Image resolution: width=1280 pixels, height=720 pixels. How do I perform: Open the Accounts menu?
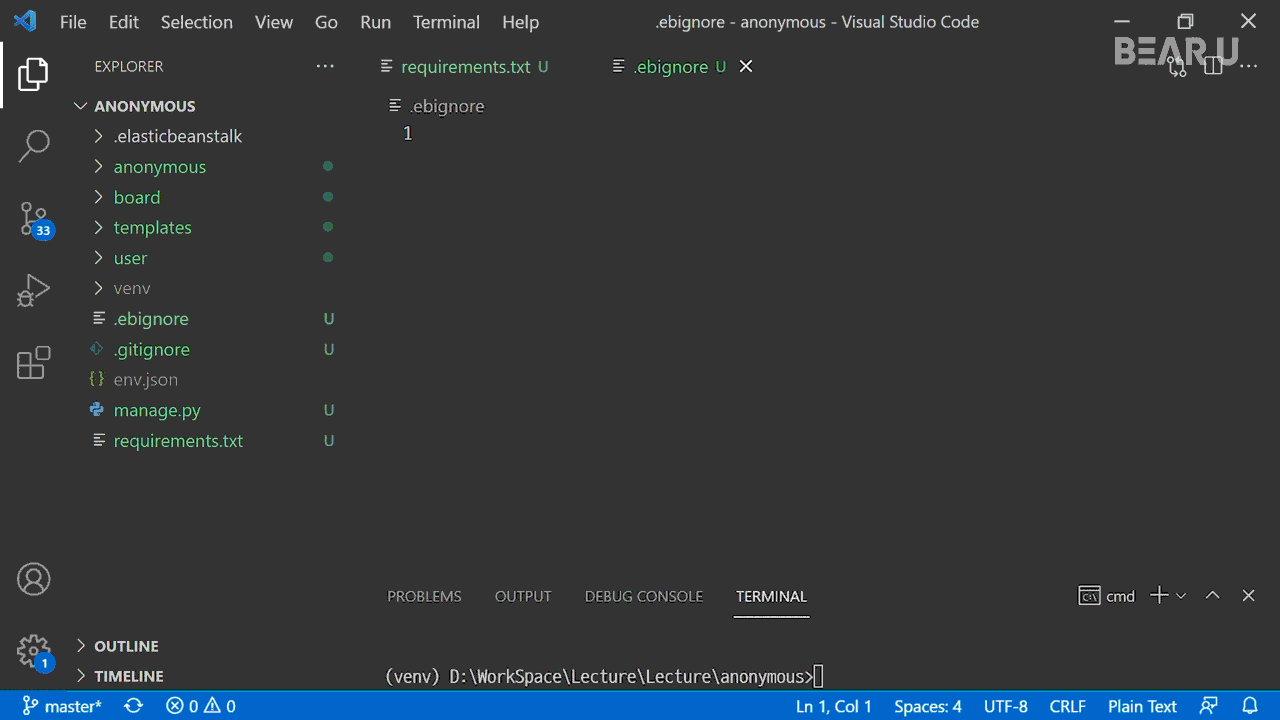click(x=33, y=579)
